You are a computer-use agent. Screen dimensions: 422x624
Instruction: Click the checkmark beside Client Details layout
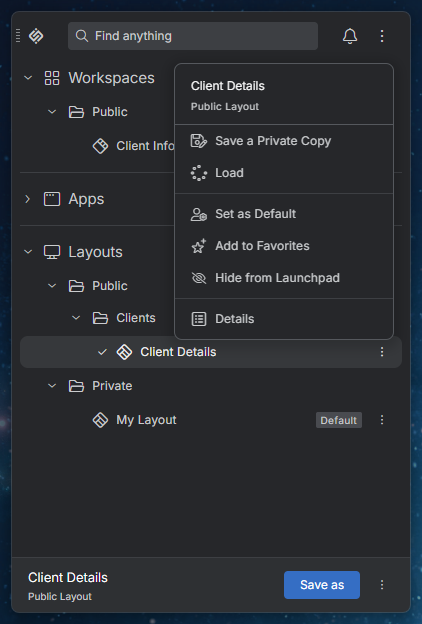pos(102,352)
